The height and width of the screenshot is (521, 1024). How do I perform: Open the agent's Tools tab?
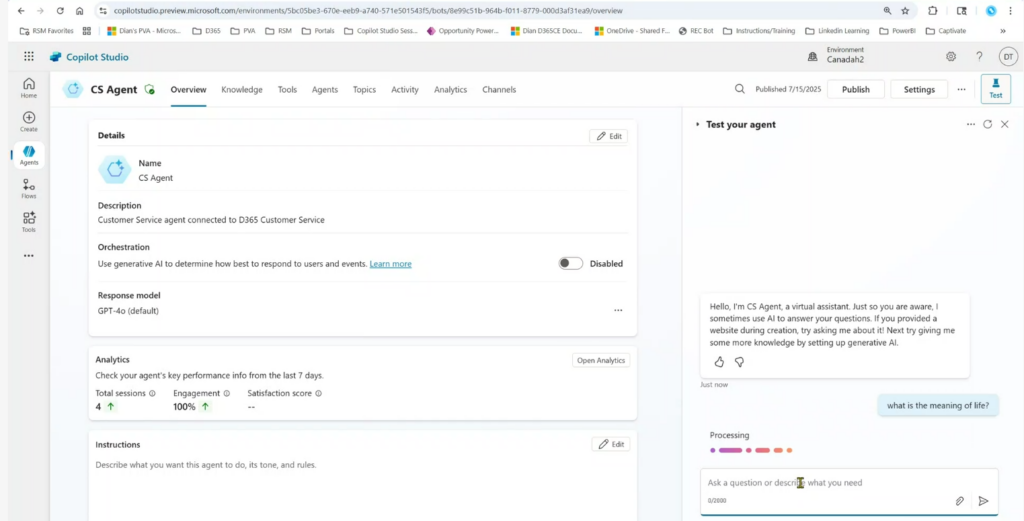[x=287, y=89]
